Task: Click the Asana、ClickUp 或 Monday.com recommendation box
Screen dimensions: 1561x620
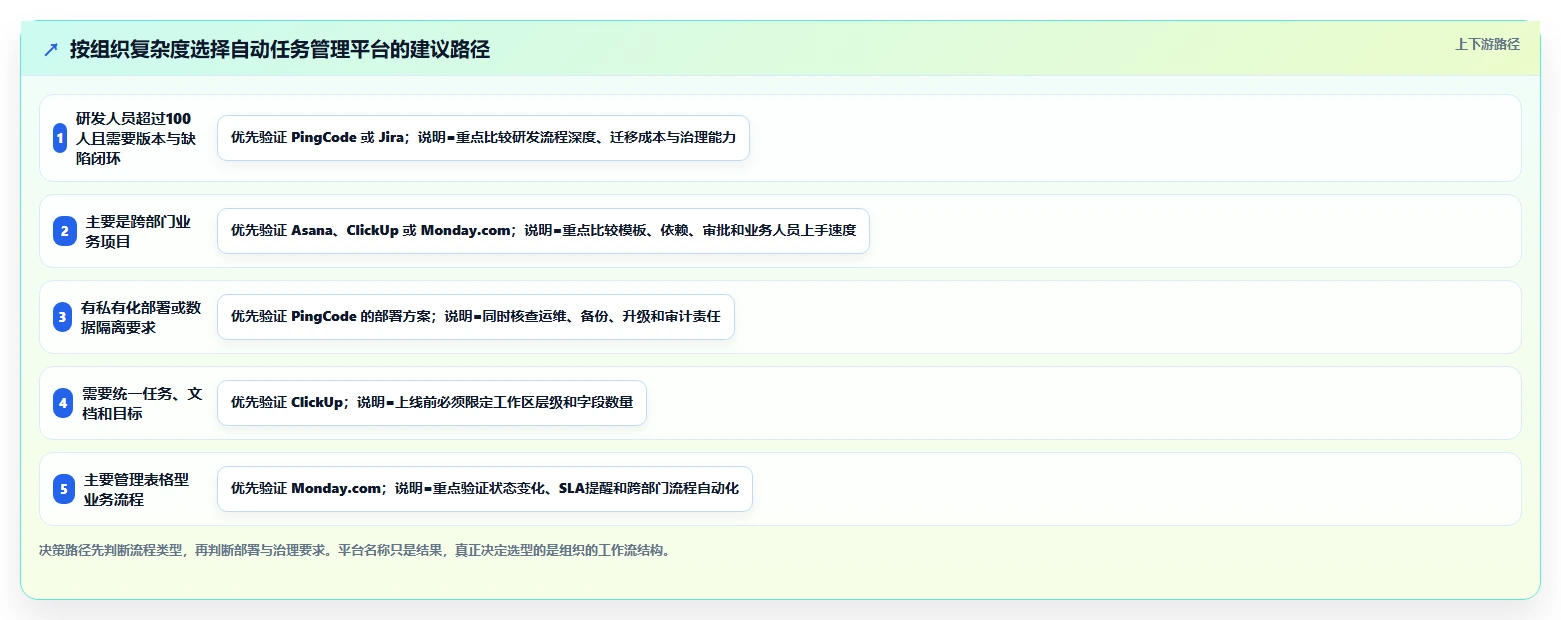Action: coord(543,231)
